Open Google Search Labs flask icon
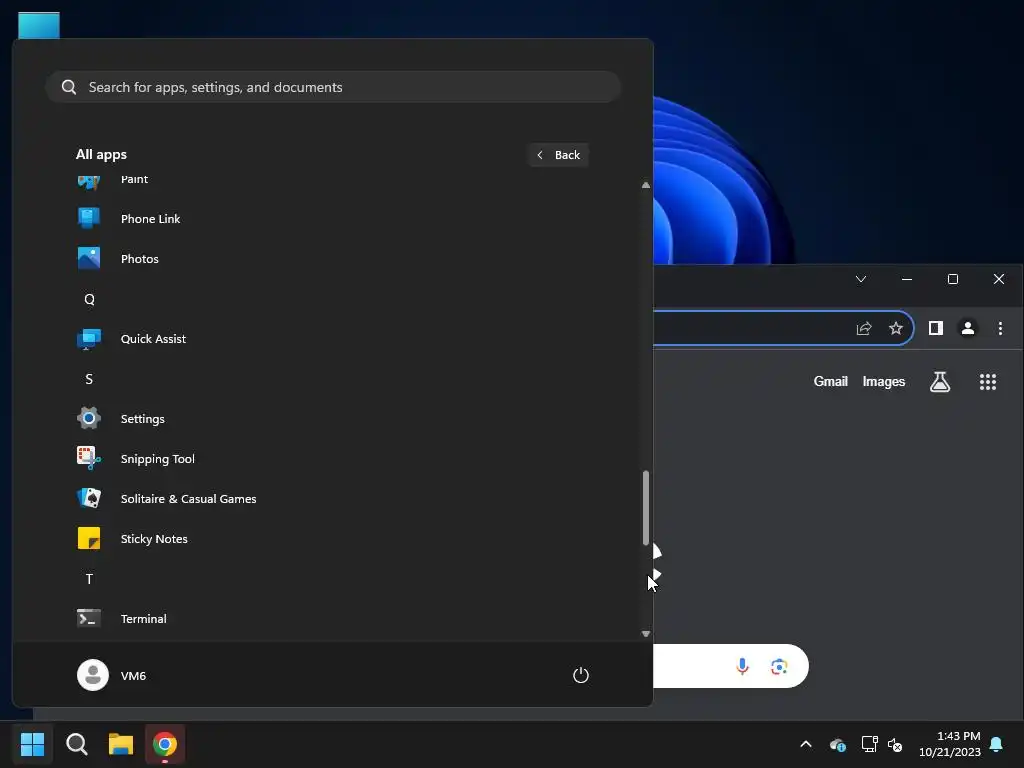1024x768 pixels. click(x=940, y=381)
